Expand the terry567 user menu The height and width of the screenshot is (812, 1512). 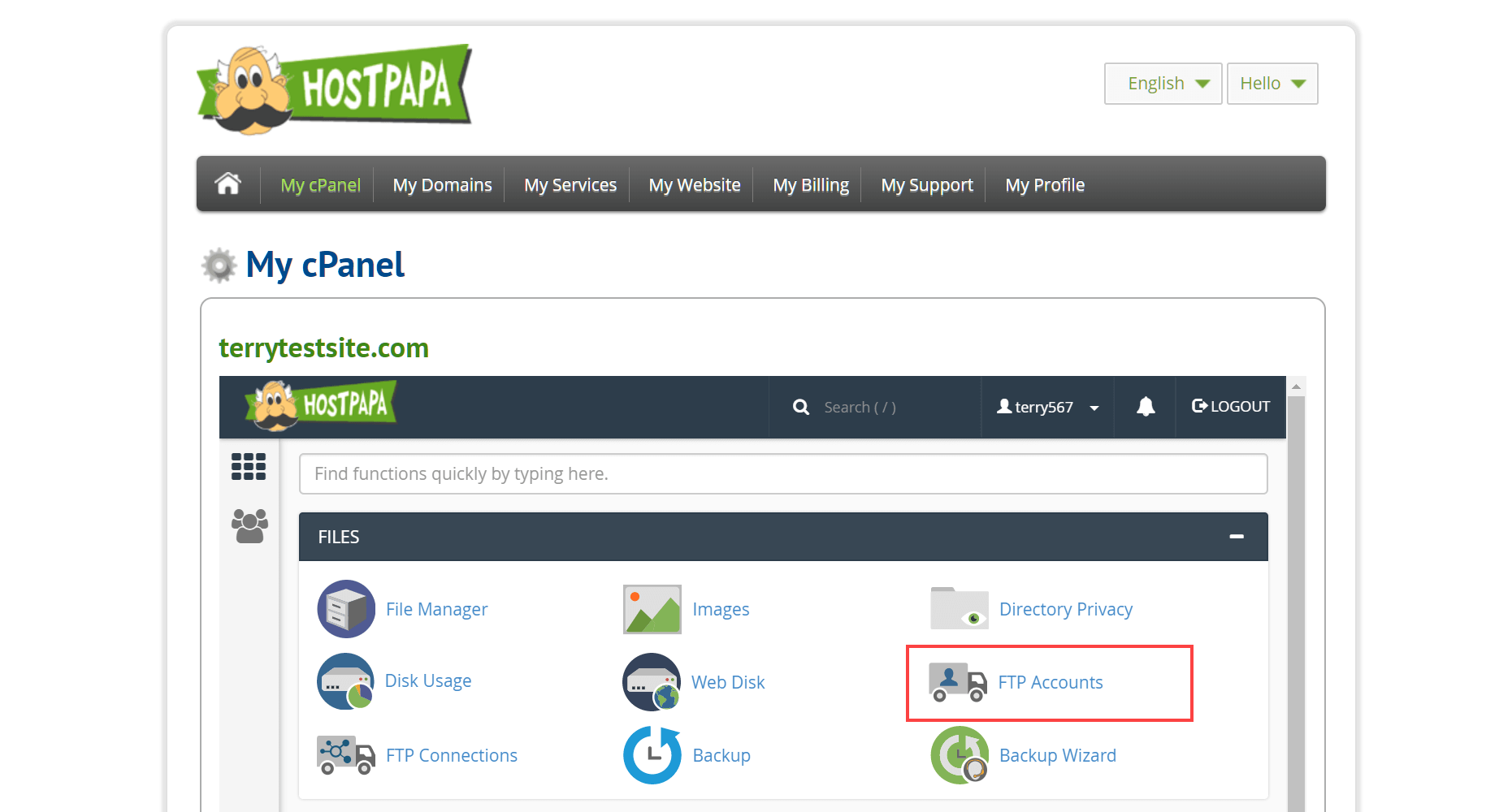[x=1048, y=408]
